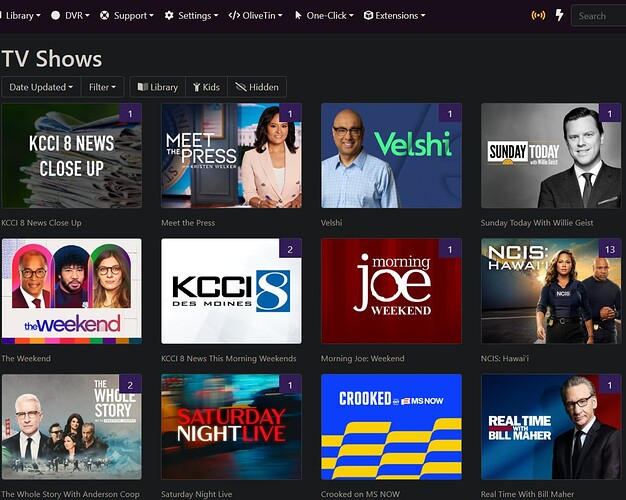Click 'The Whole Story With Anderson Coop' title
626x500 pixels.
pyautogui.click(x=71, y=494)
